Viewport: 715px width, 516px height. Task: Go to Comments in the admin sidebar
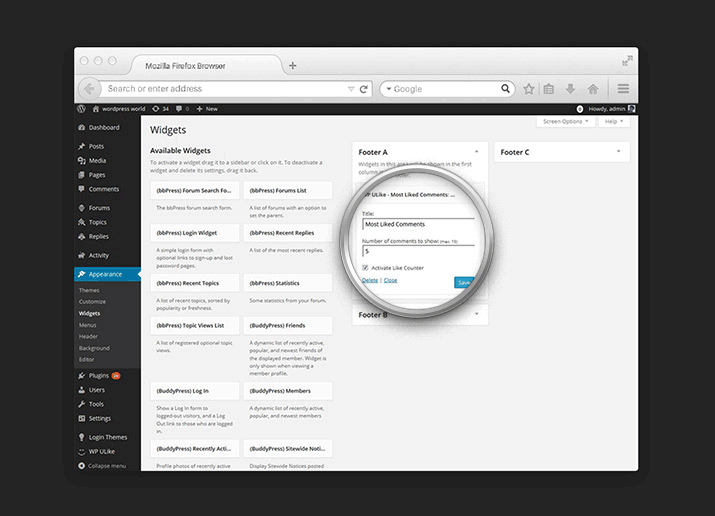tap(103, 189)
